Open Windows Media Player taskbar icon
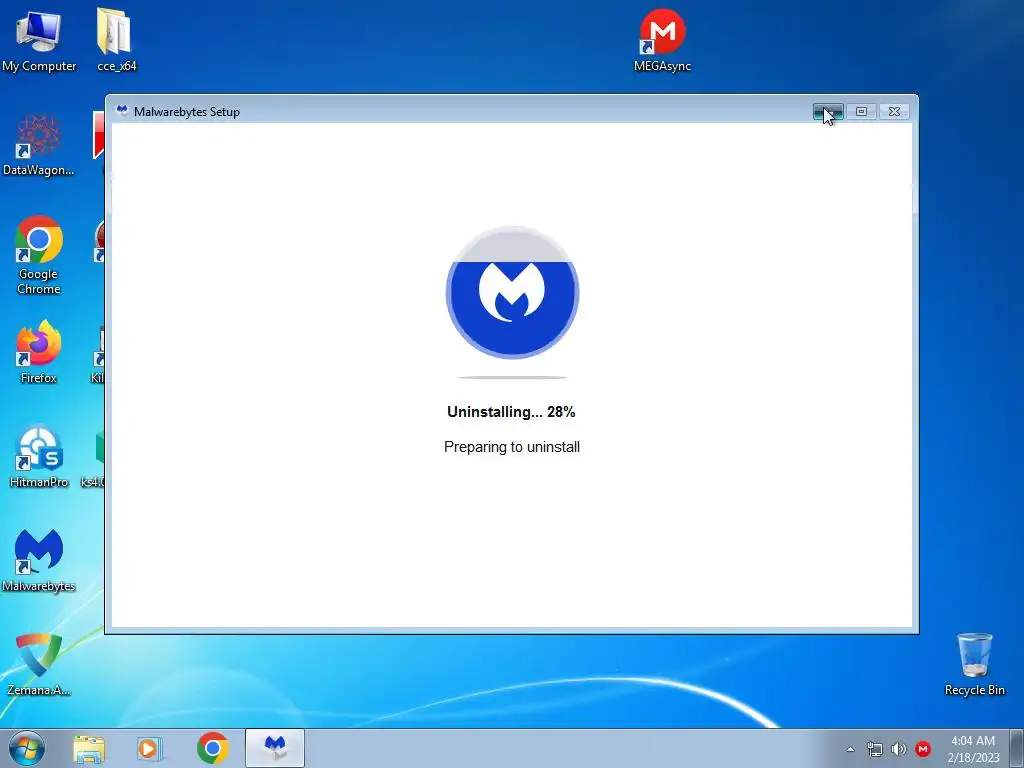 point(150,748)
